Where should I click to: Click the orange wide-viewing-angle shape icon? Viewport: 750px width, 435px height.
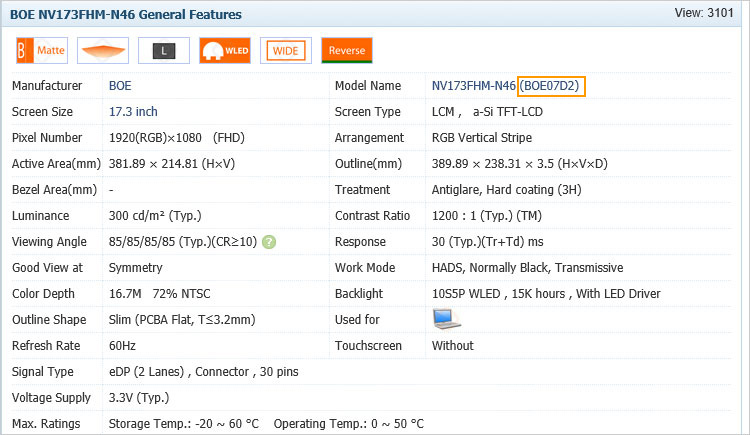(103, 50)
